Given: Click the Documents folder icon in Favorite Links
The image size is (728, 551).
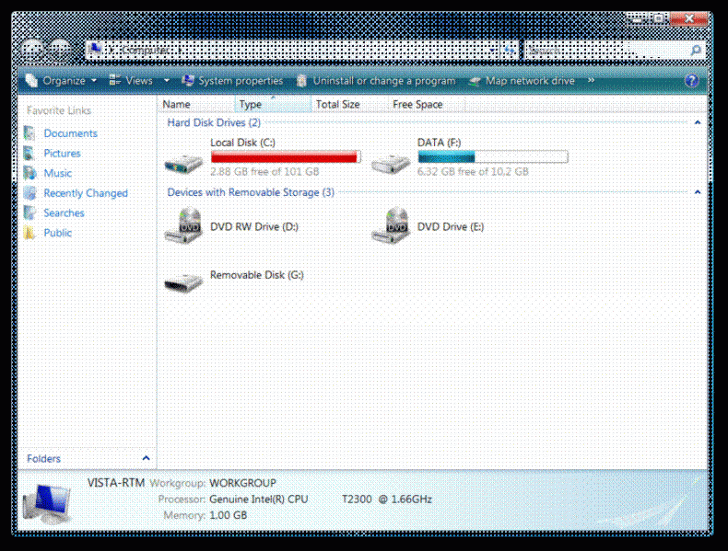Looking at the screenshot, I should tap(30, 133).
